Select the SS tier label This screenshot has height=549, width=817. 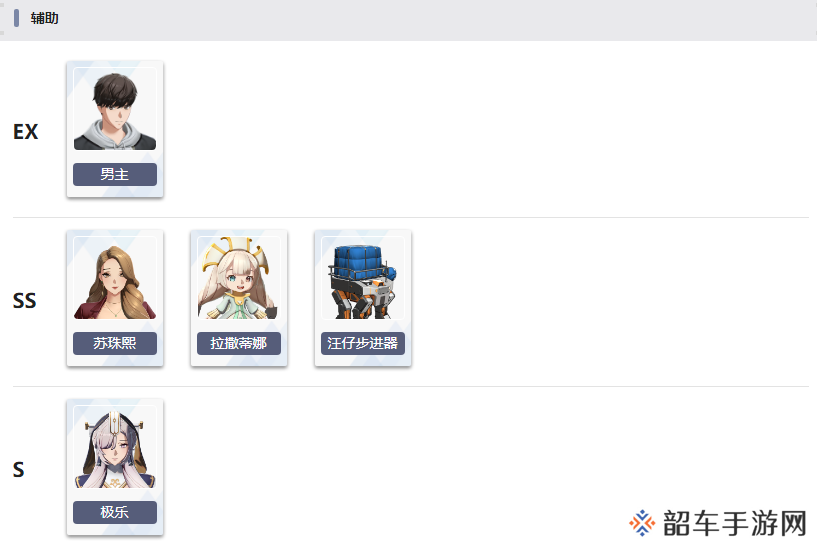point(24,301)
